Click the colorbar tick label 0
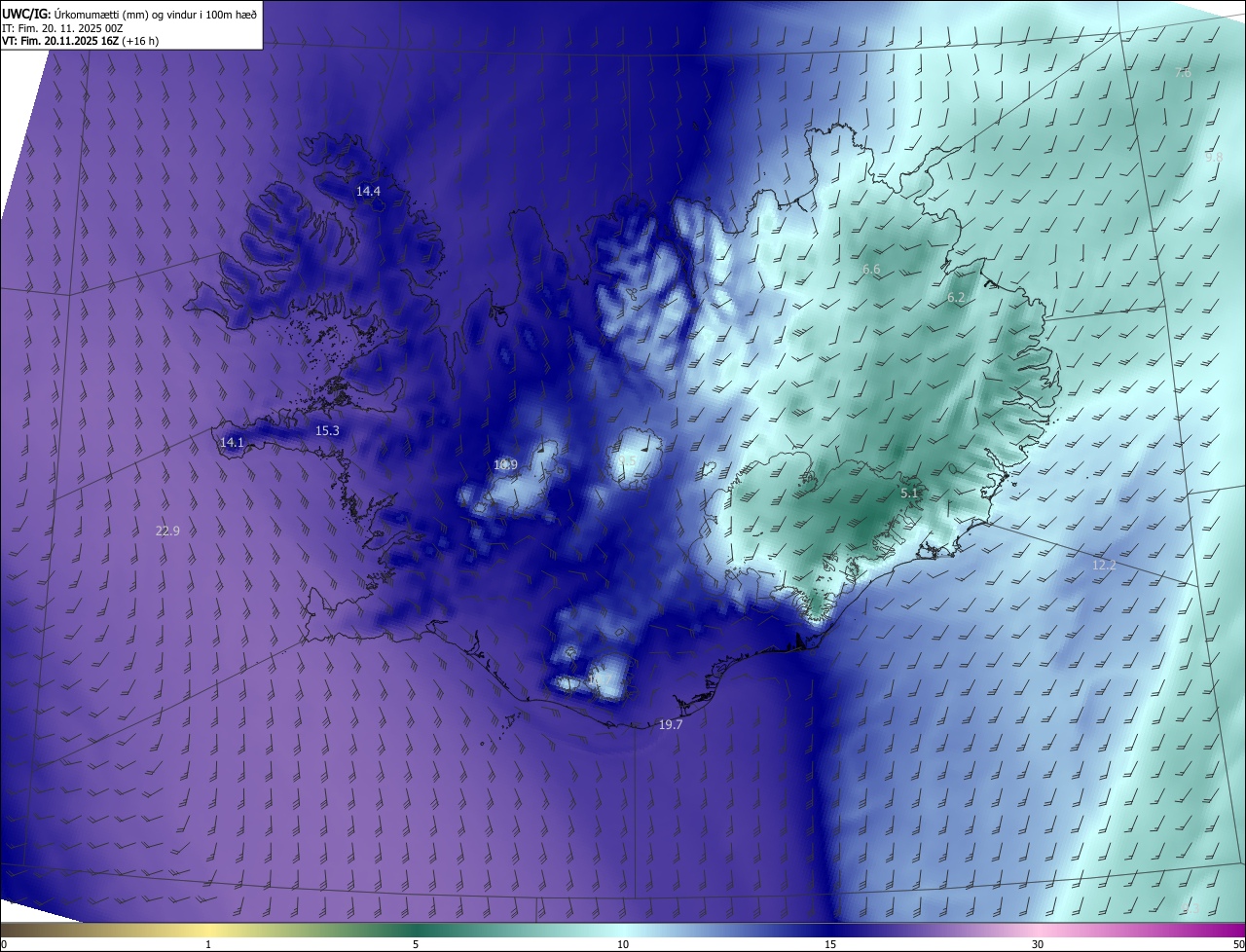The height and width of the screenshot is (952, 1246). click(4, 944)
